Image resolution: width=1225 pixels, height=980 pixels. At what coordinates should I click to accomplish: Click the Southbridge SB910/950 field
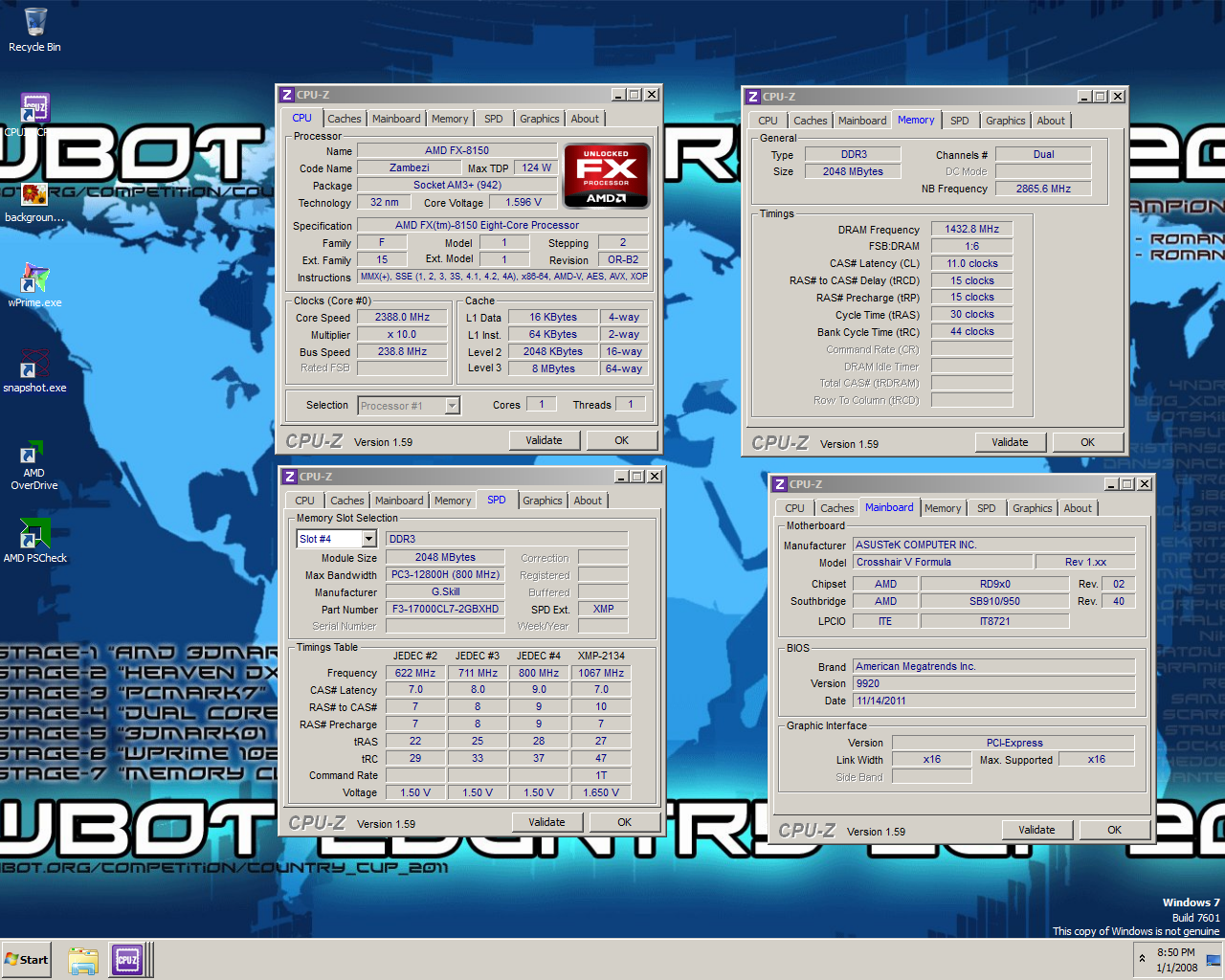994,601
